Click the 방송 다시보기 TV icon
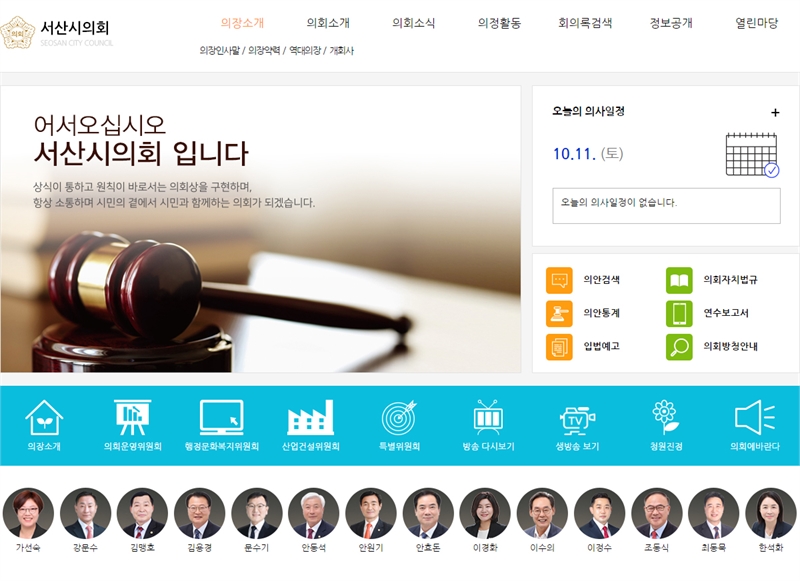This screenshot has height=581, width=800. [x=488, y=417]
